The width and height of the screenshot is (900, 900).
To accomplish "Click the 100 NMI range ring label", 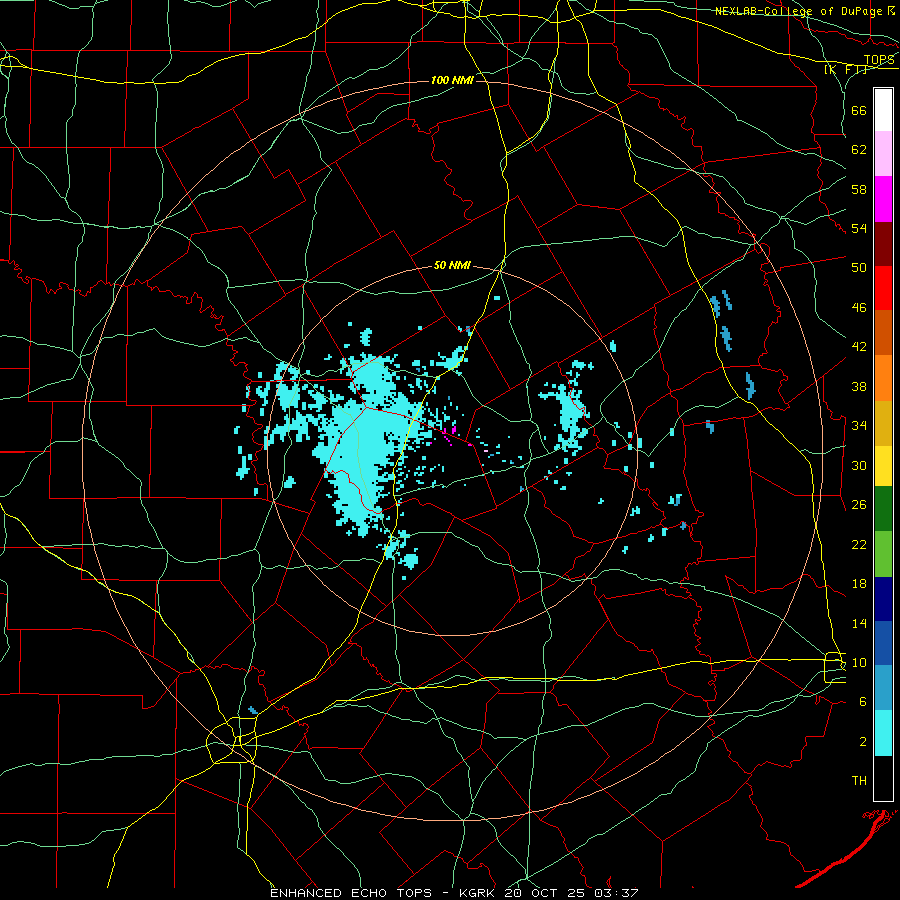I will (x=452, y=80).
